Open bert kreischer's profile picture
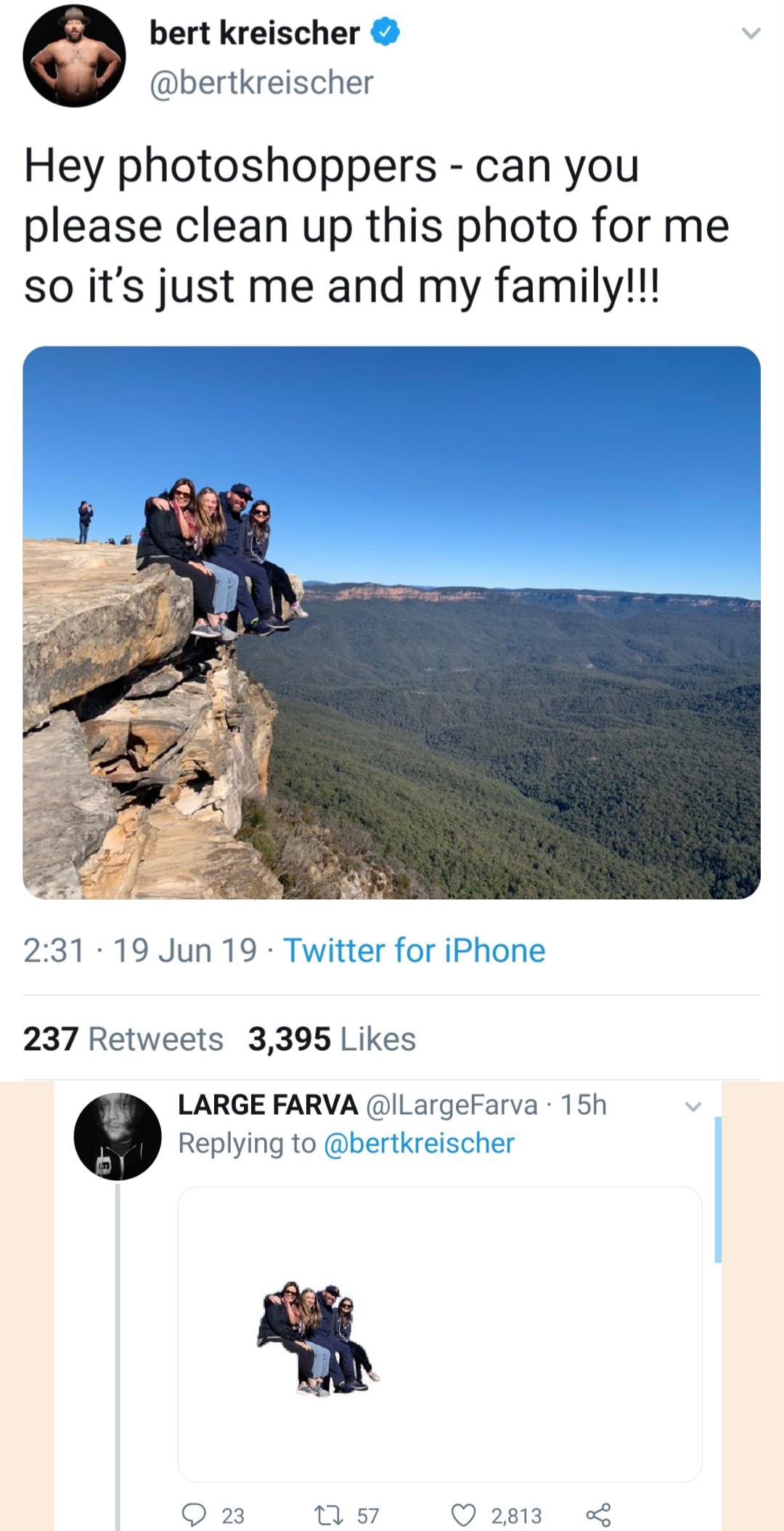This screenshot has width=784, height=1531. pos(74,56)
